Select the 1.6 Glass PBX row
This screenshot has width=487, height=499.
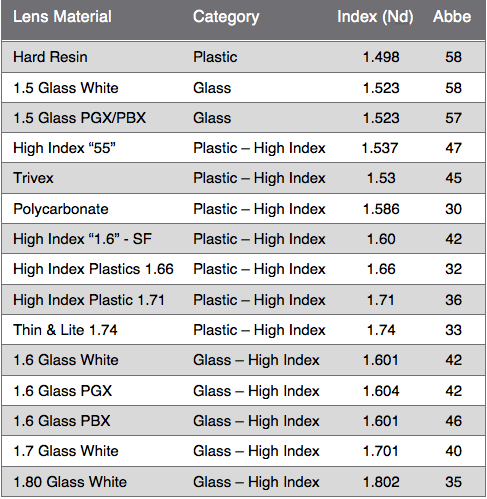(243, 421)
